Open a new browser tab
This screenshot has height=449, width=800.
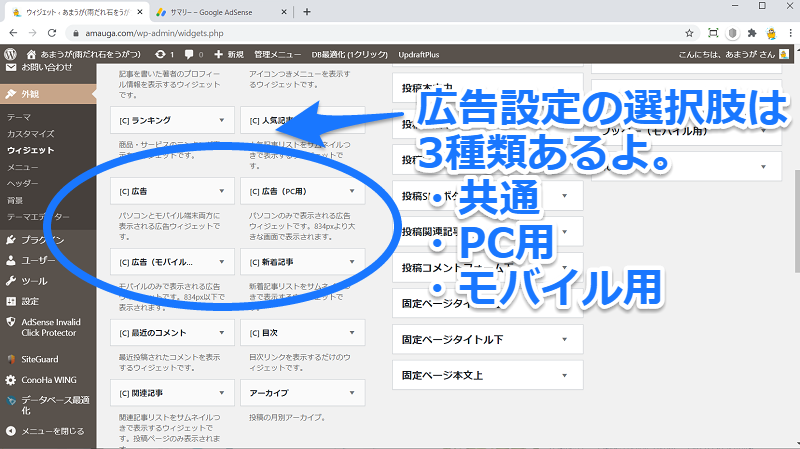coord(307,12)
